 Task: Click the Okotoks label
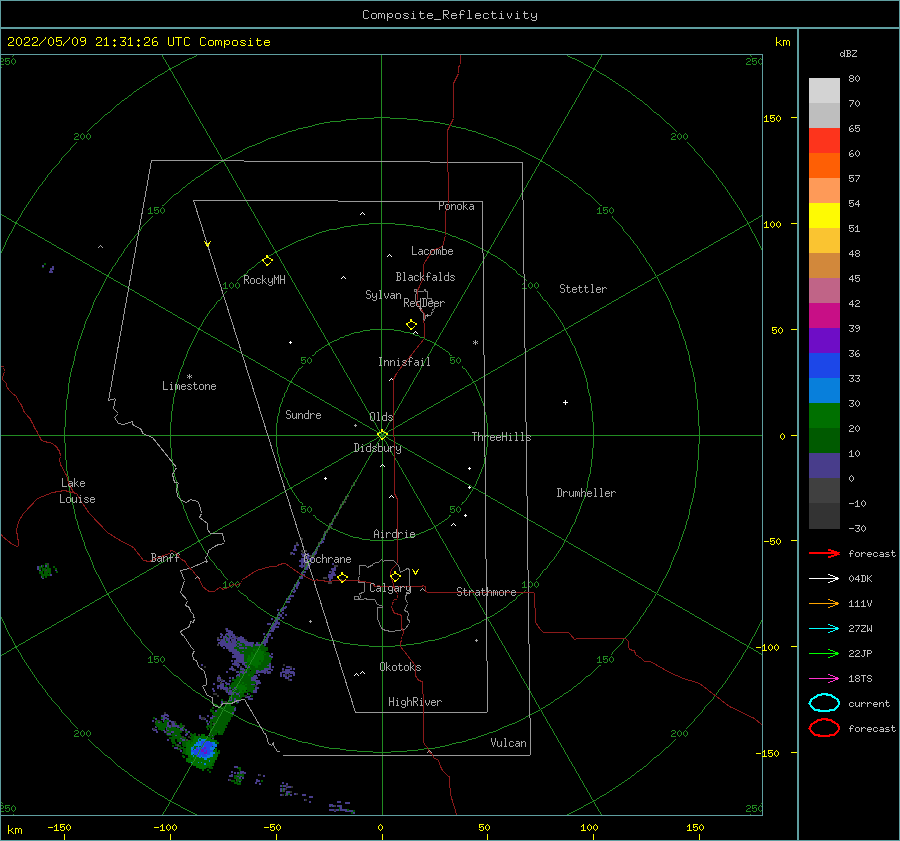(400, 667)
